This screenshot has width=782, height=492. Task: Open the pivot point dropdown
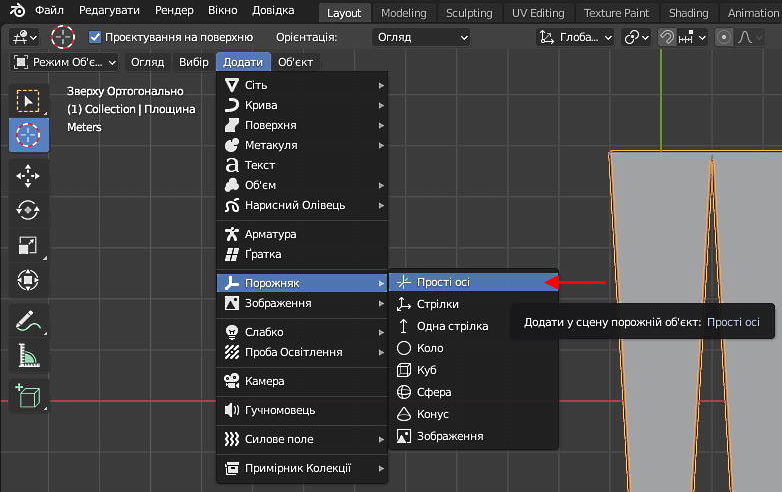click(x=636, y=37)
